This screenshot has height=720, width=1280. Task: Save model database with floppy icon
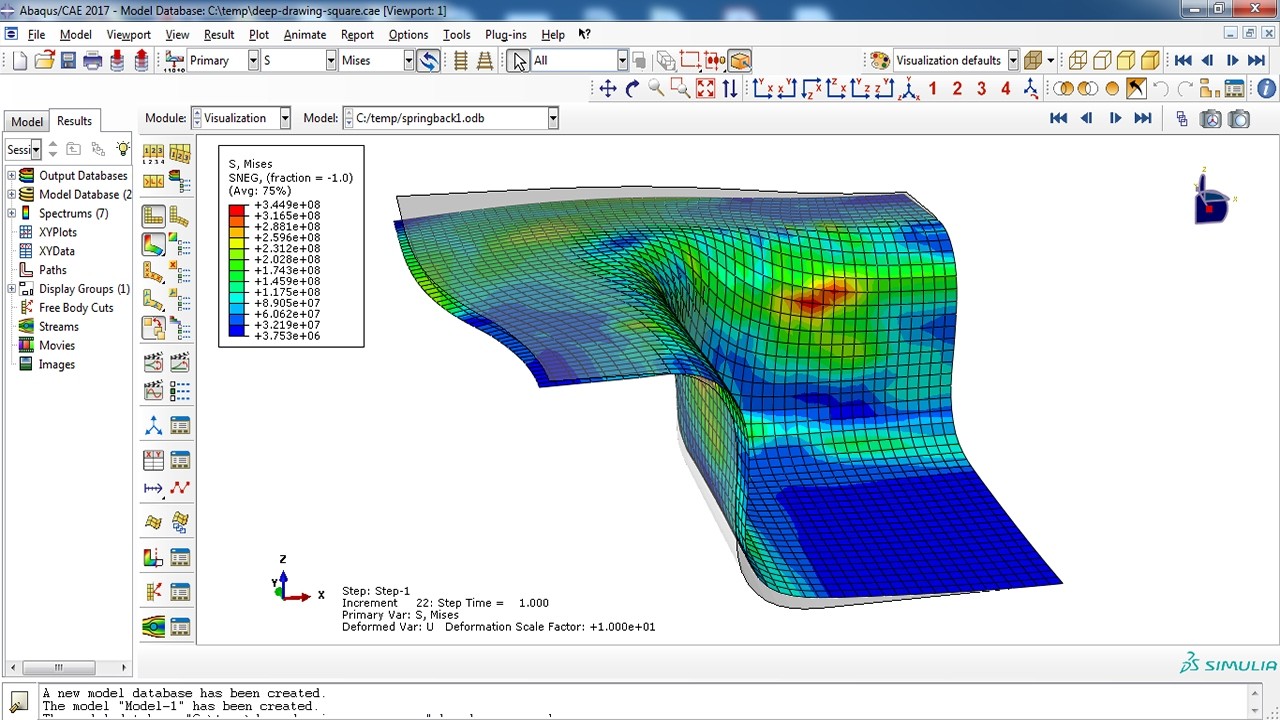[x=68, y=61]
